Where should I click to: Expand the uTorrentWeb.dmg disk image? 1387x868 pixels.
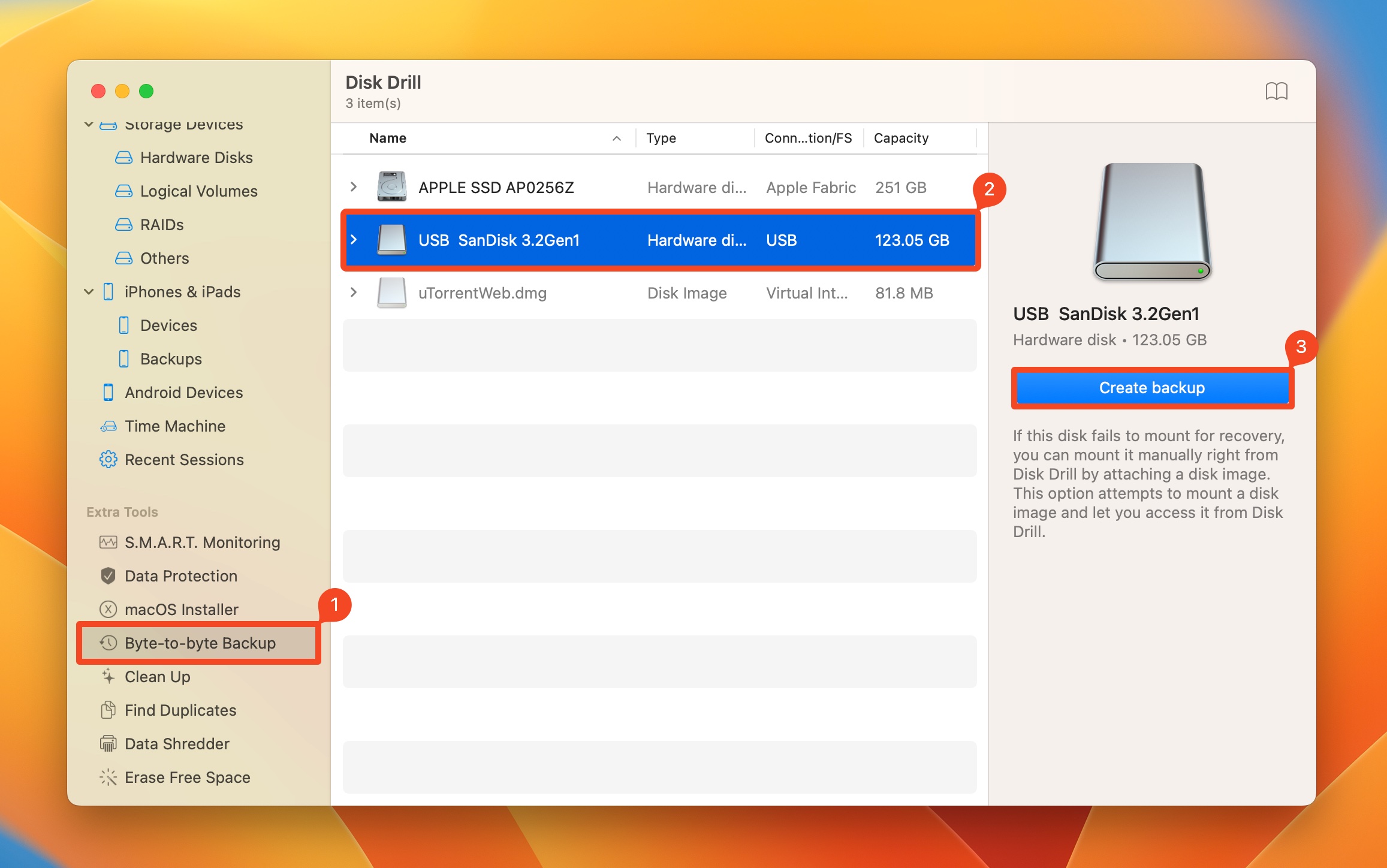point(355,293)
